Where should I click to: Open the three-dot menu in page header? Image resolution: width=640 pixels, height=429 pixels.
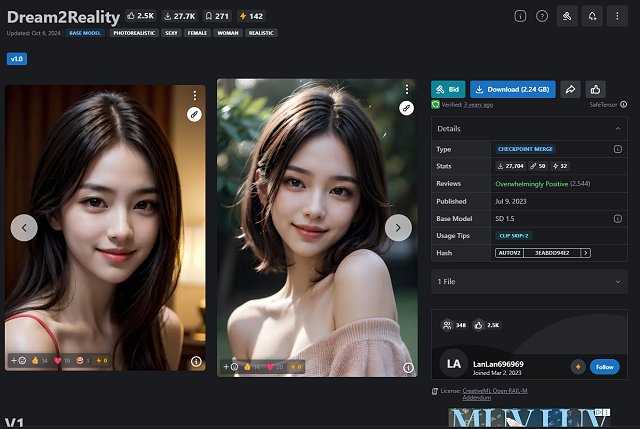[617, 16]
